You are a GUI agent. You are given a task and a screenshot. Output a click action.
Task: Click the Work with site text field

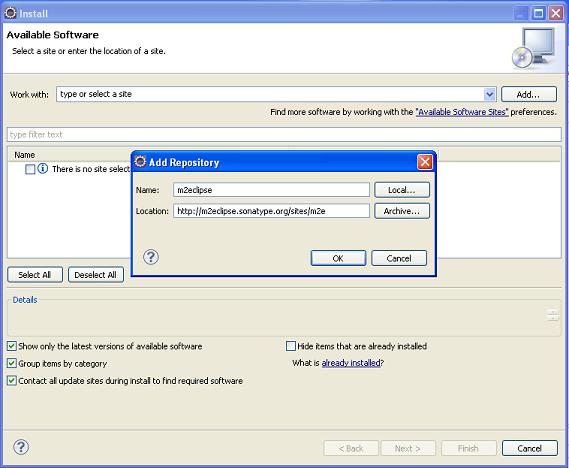click(270, 94)
